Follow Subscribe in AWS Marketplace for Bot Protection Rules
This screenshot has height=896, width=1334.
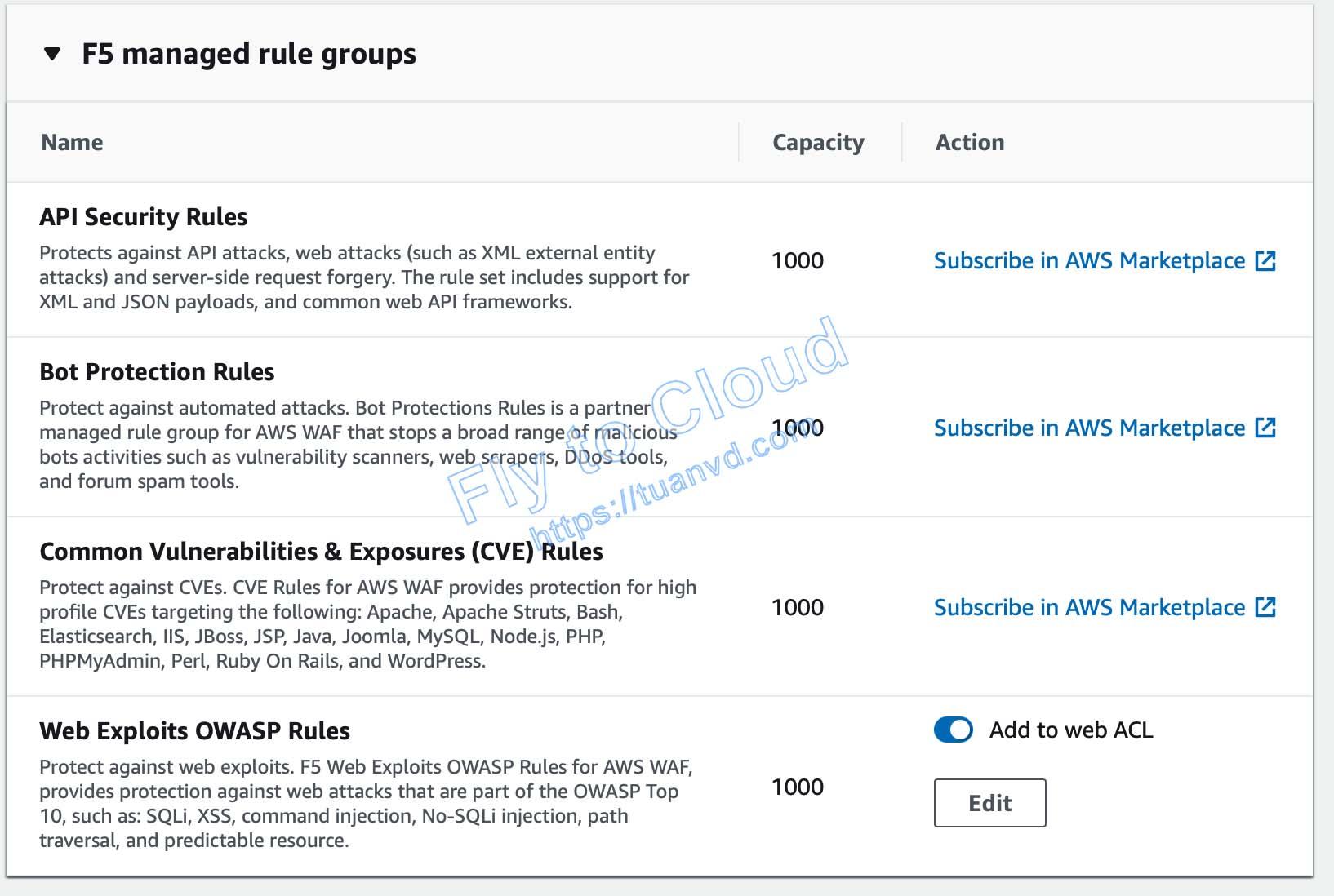pyautogui.click(x=1089, y=428)
